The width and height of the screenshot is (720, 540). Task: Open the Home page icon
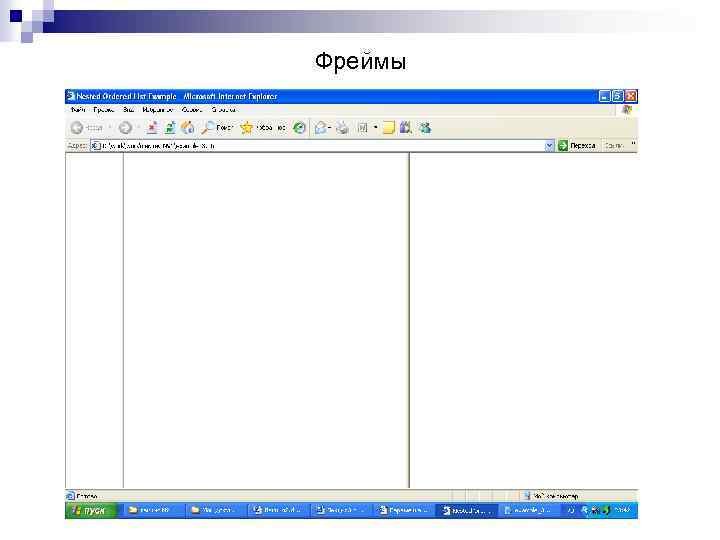[x=188, y=128]
